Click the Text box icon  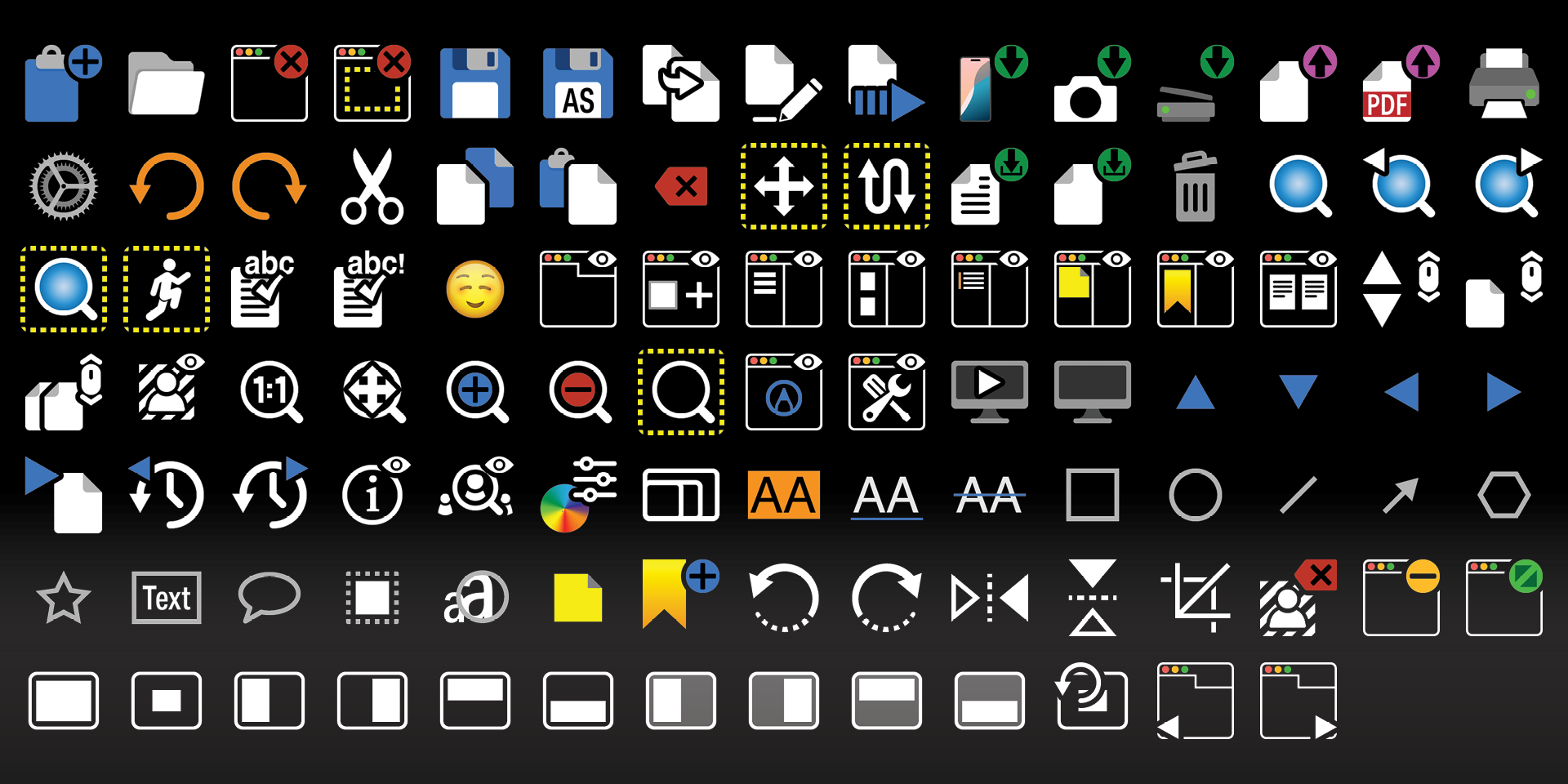click(166, 598)
